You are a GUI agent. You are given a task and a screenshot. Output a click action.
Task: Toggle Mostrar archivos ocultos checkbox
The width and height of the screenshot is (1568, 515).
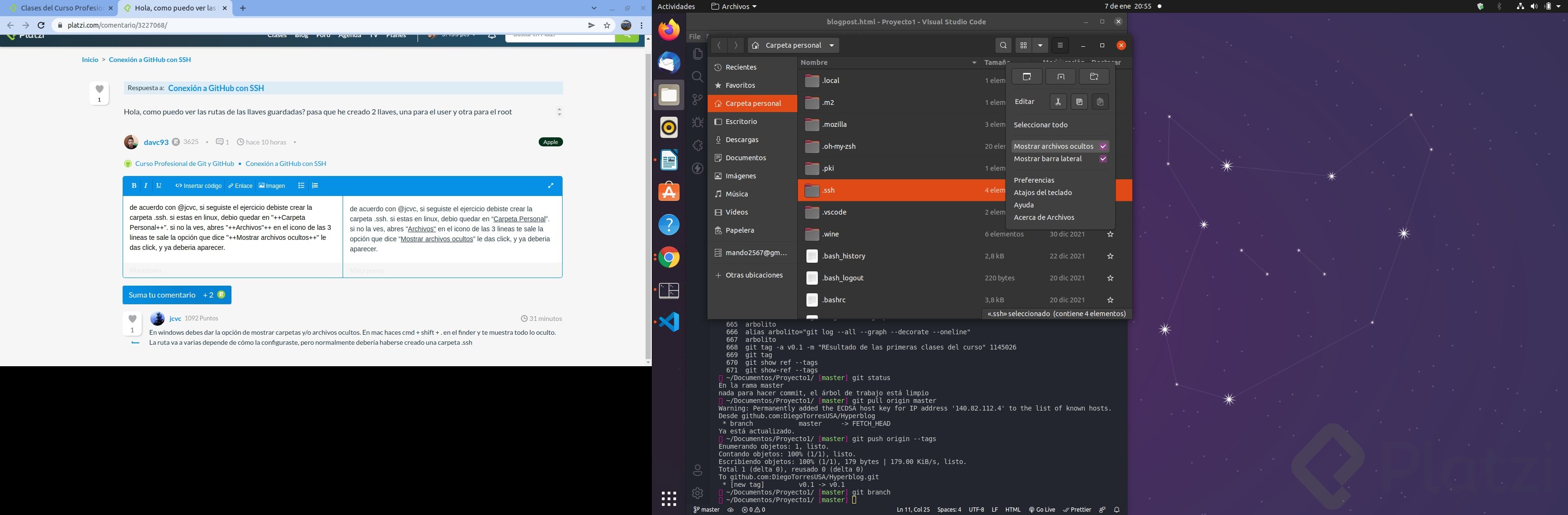[1103, 146]
